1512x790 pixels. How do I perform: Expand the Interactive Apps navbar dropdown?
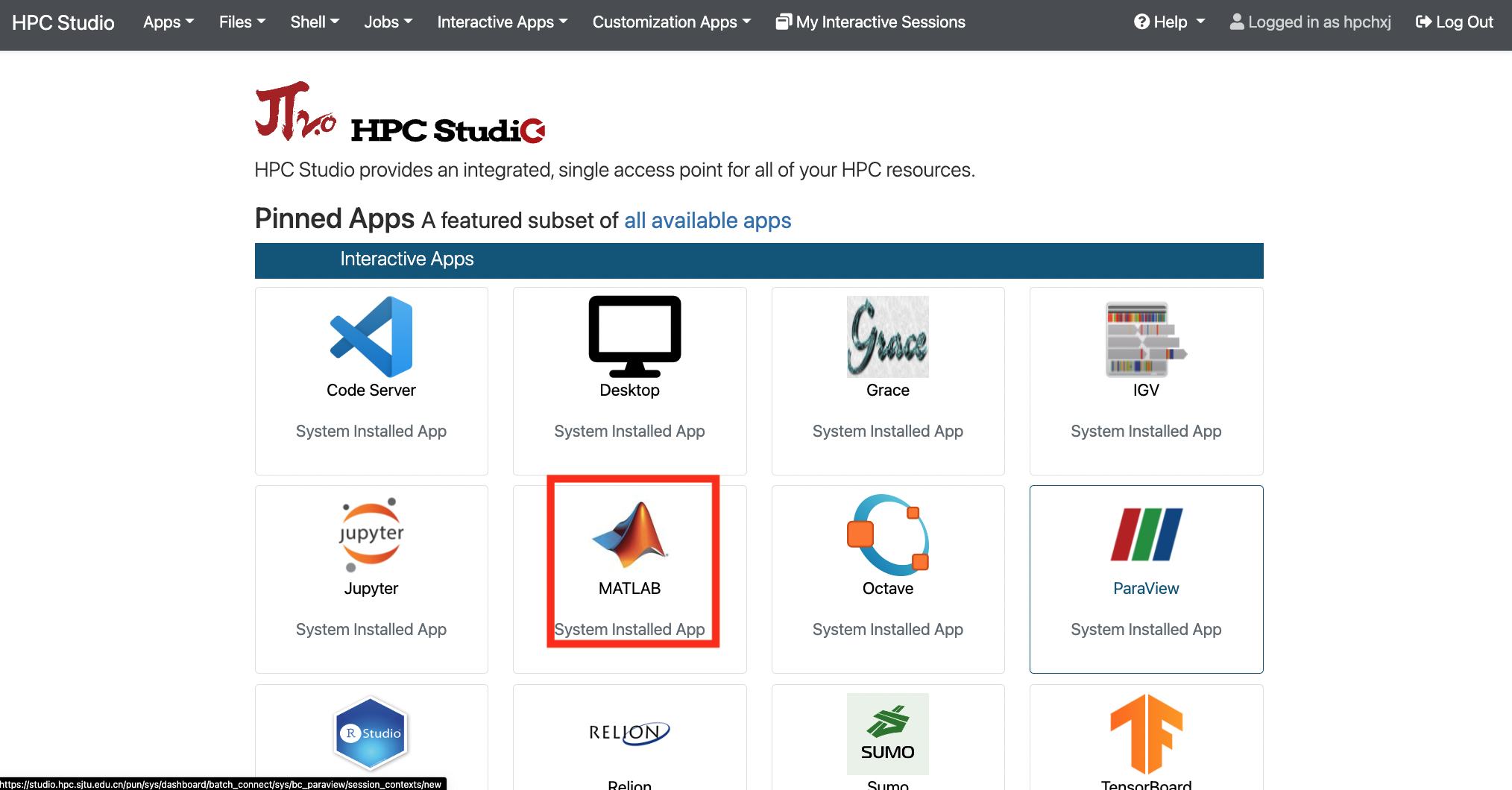(x=503, y=22)
